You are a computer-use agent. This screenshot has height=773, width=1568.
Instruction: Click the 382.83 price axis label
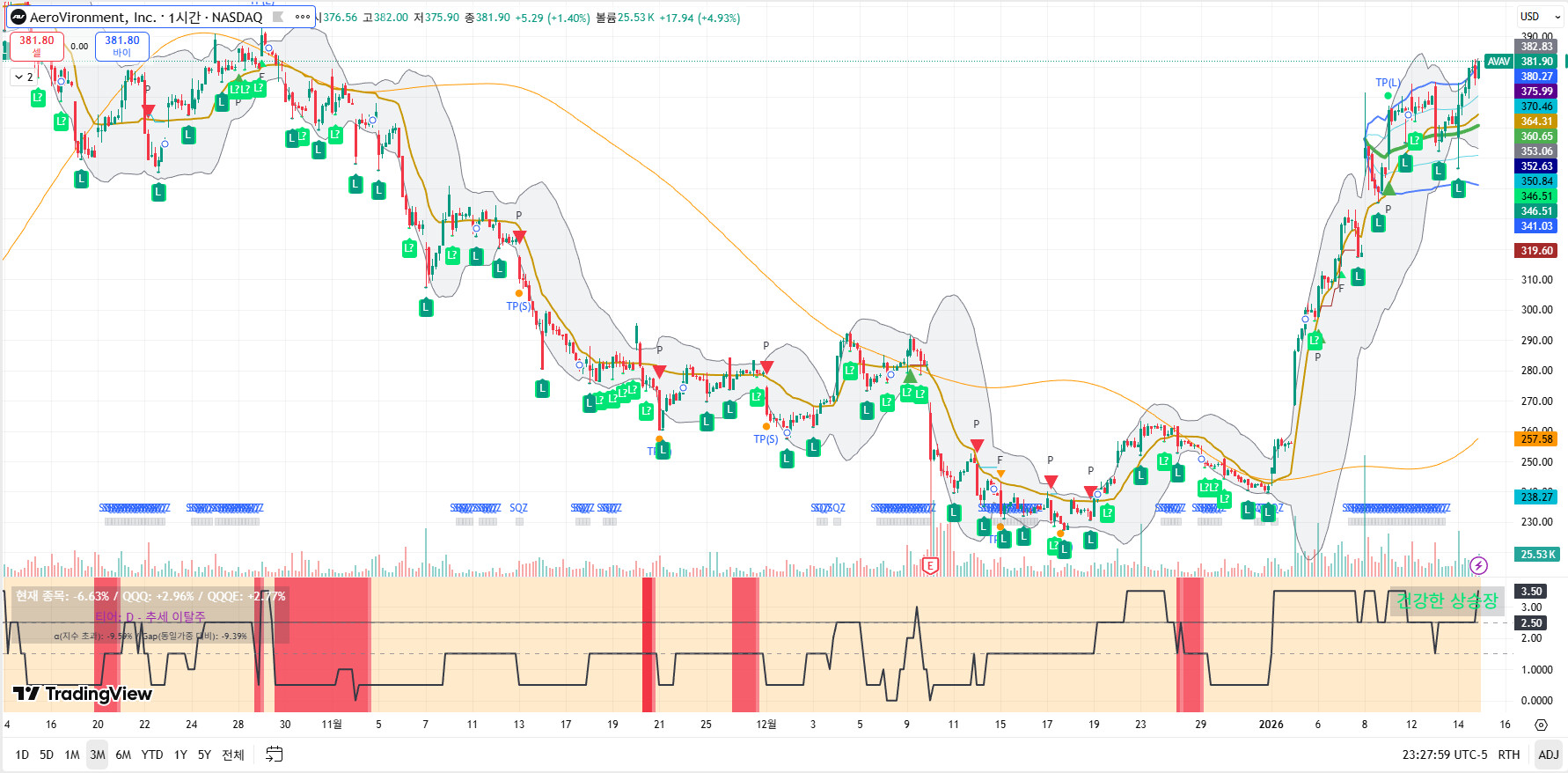point(1537,47)
